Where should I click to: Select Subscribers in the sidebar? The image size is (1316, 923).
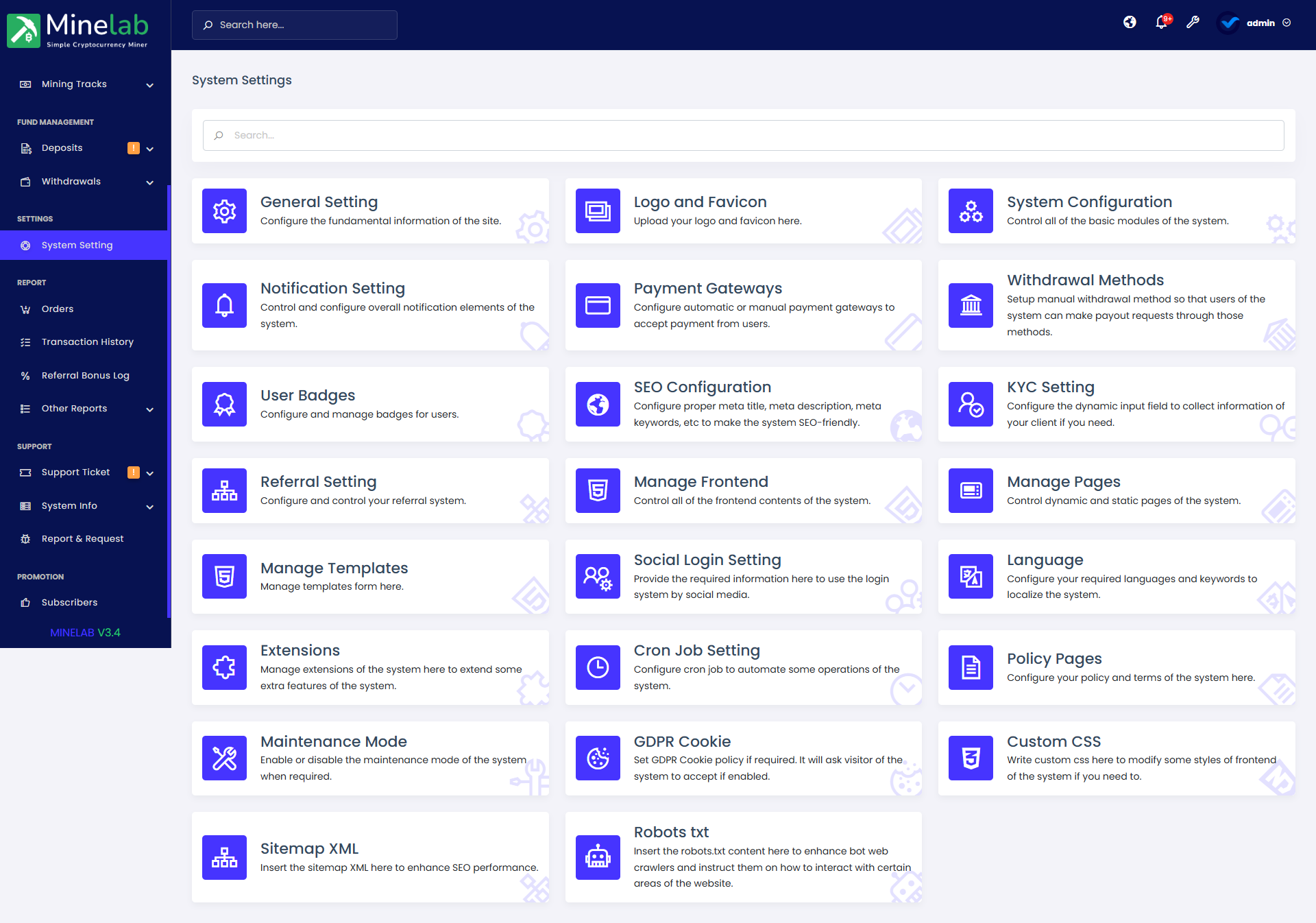69,603
